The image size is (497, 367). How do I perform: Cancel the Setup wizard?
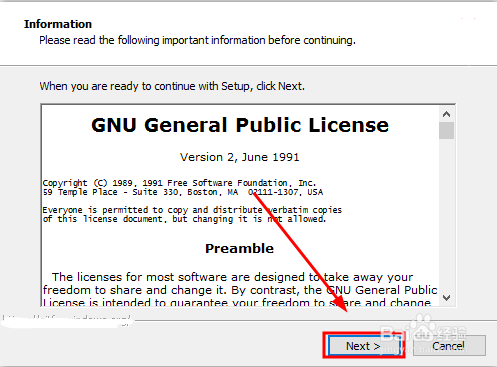pyautogui.click(x=449, y=346)
